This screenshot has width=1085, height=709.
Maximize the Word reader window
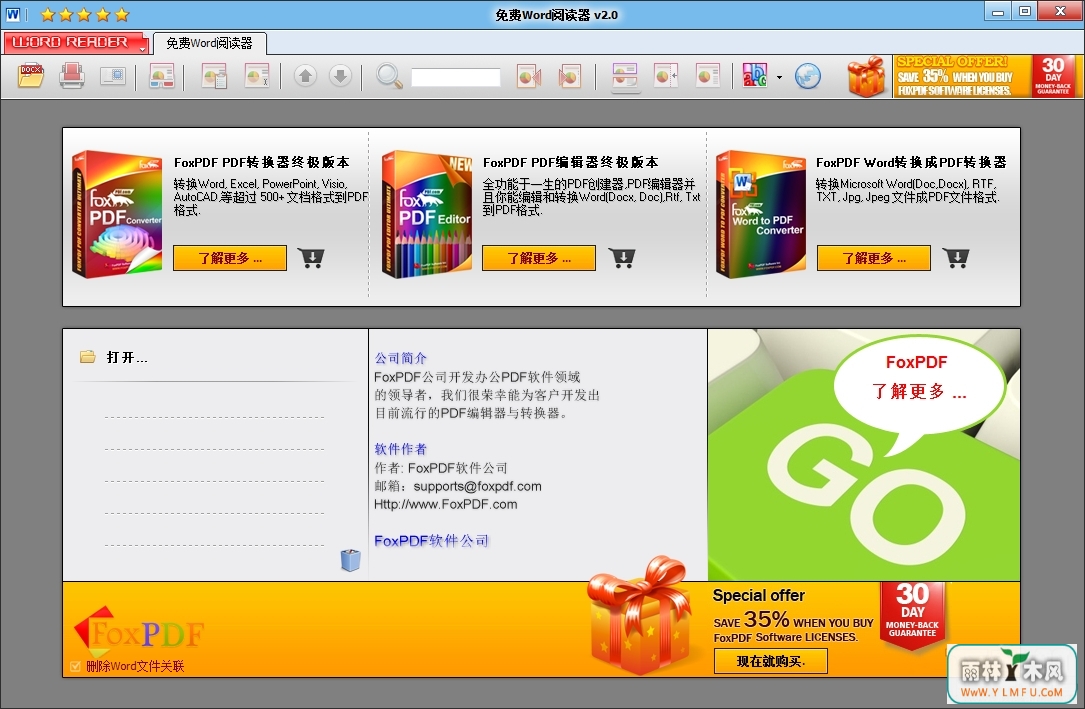pyautogui.click(x=1025, y=11)
